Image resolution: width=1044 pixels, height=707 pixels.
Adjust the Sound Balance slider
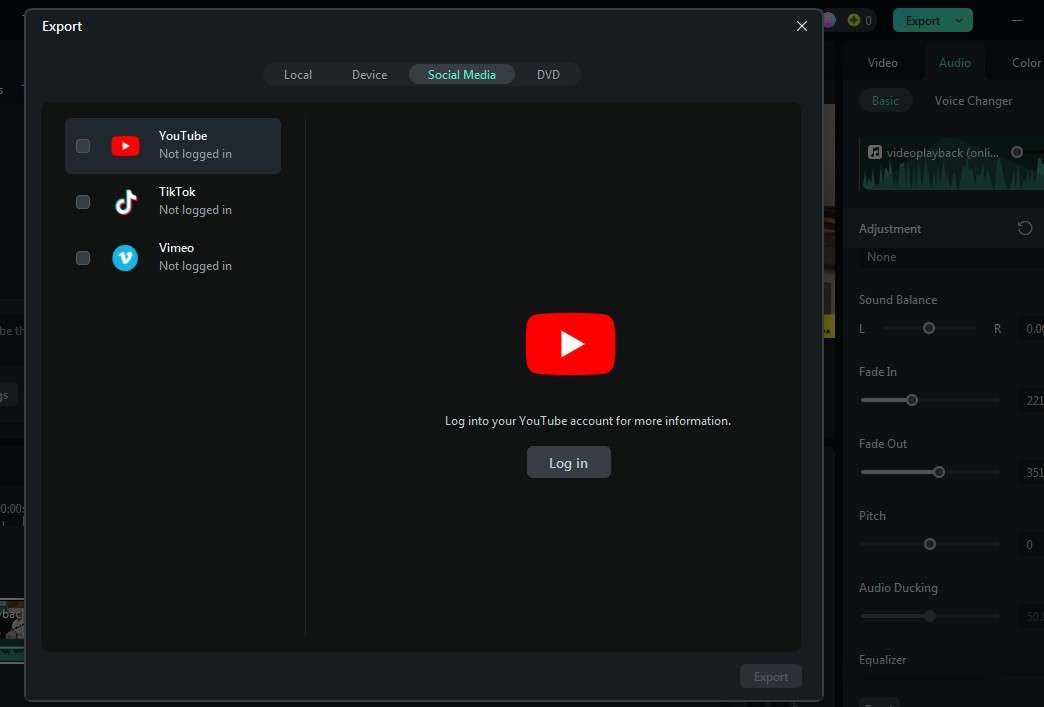(929, 328)
